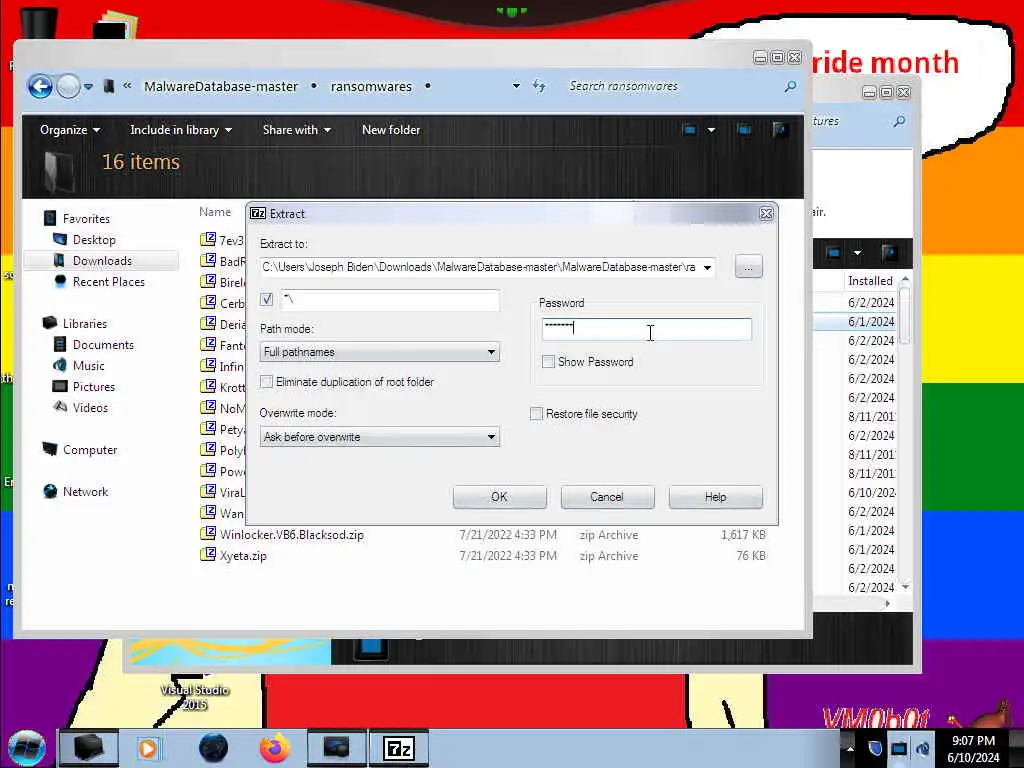
Task: Open the Windows Start button
Action: 27,748
